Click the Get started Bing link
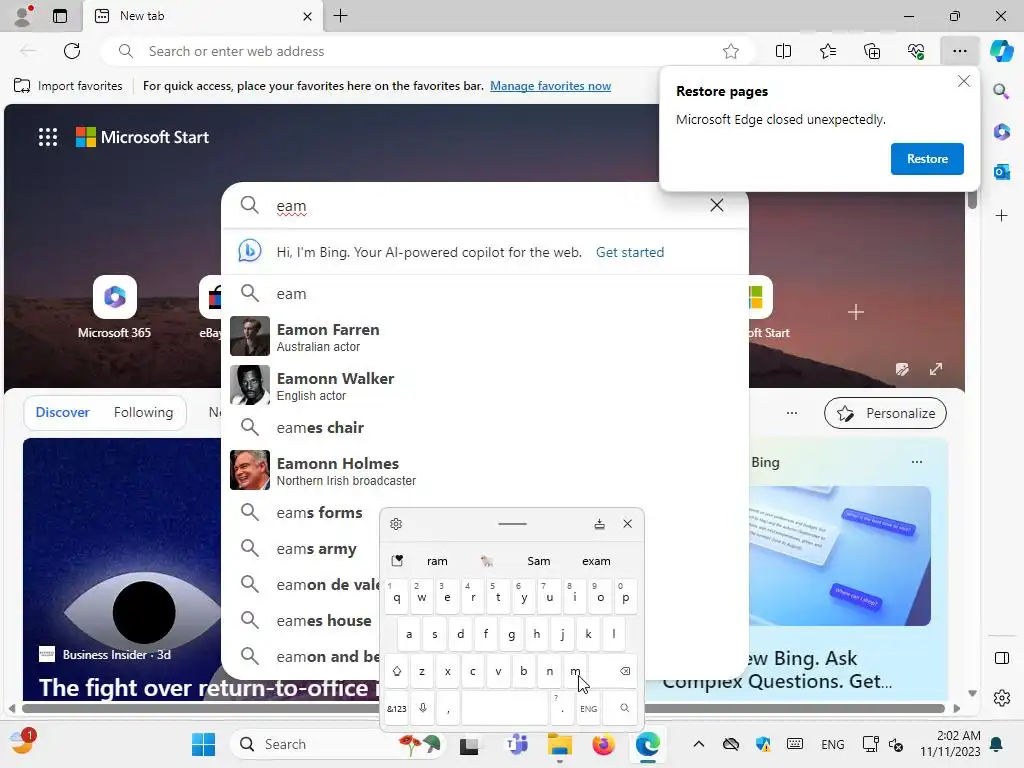This screenshot has width=1024, height=768. tap(630, 252)
